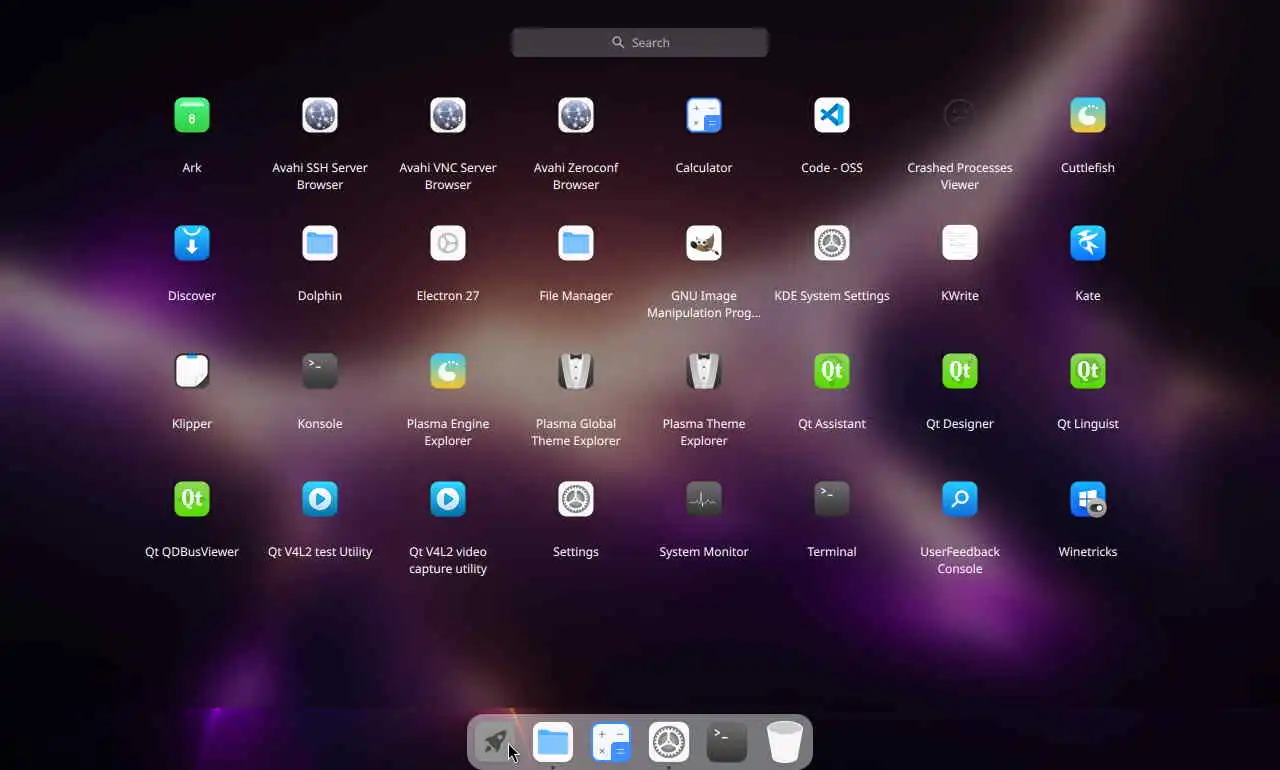Launch Avahi SSH Server Browser
Screen dimensions: 1280x770
[x=320, y=115]
